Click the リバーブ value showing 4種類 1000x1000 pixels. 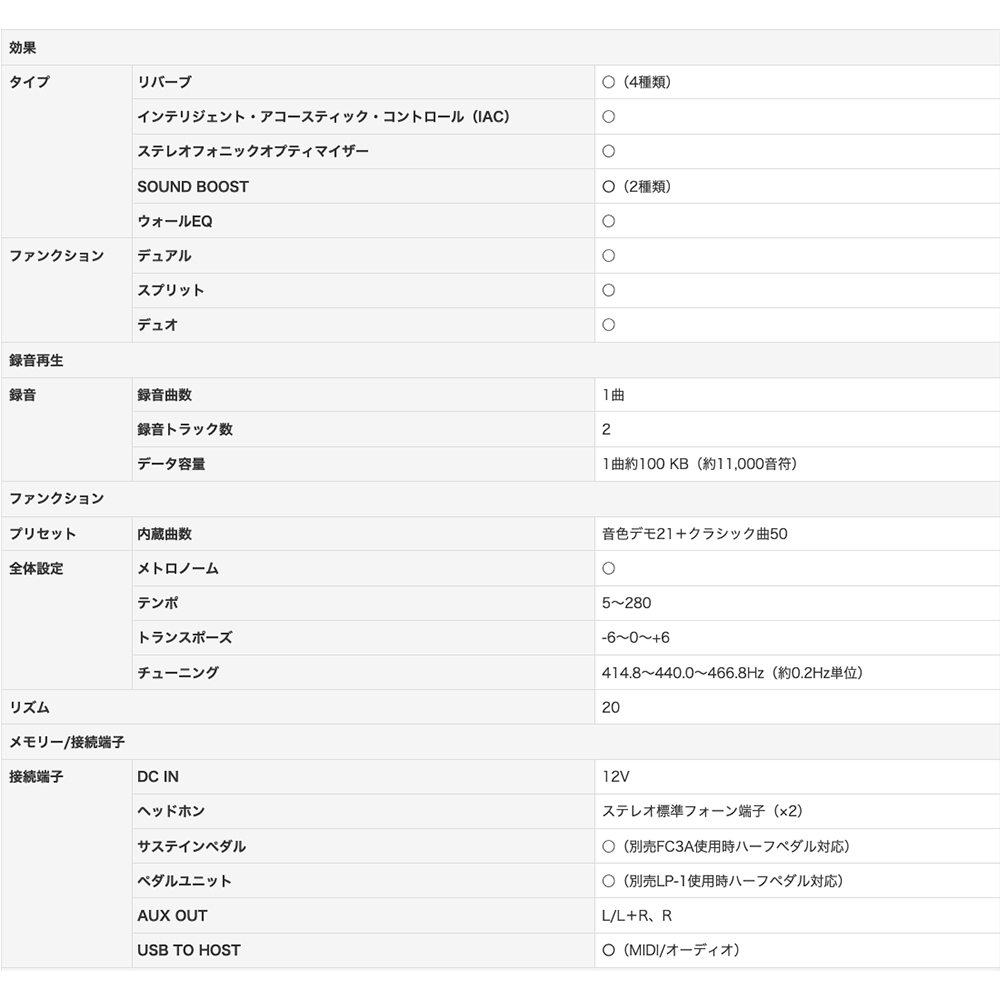(x=637, y=82)
